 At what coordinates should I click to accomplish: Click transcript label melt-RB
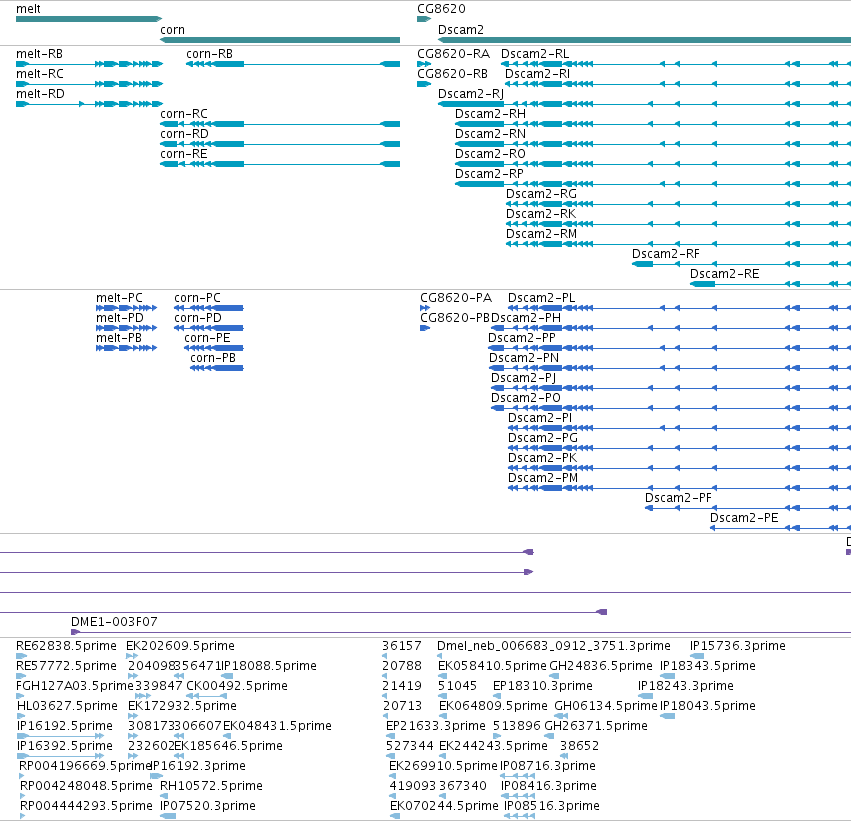pos(40,54)
